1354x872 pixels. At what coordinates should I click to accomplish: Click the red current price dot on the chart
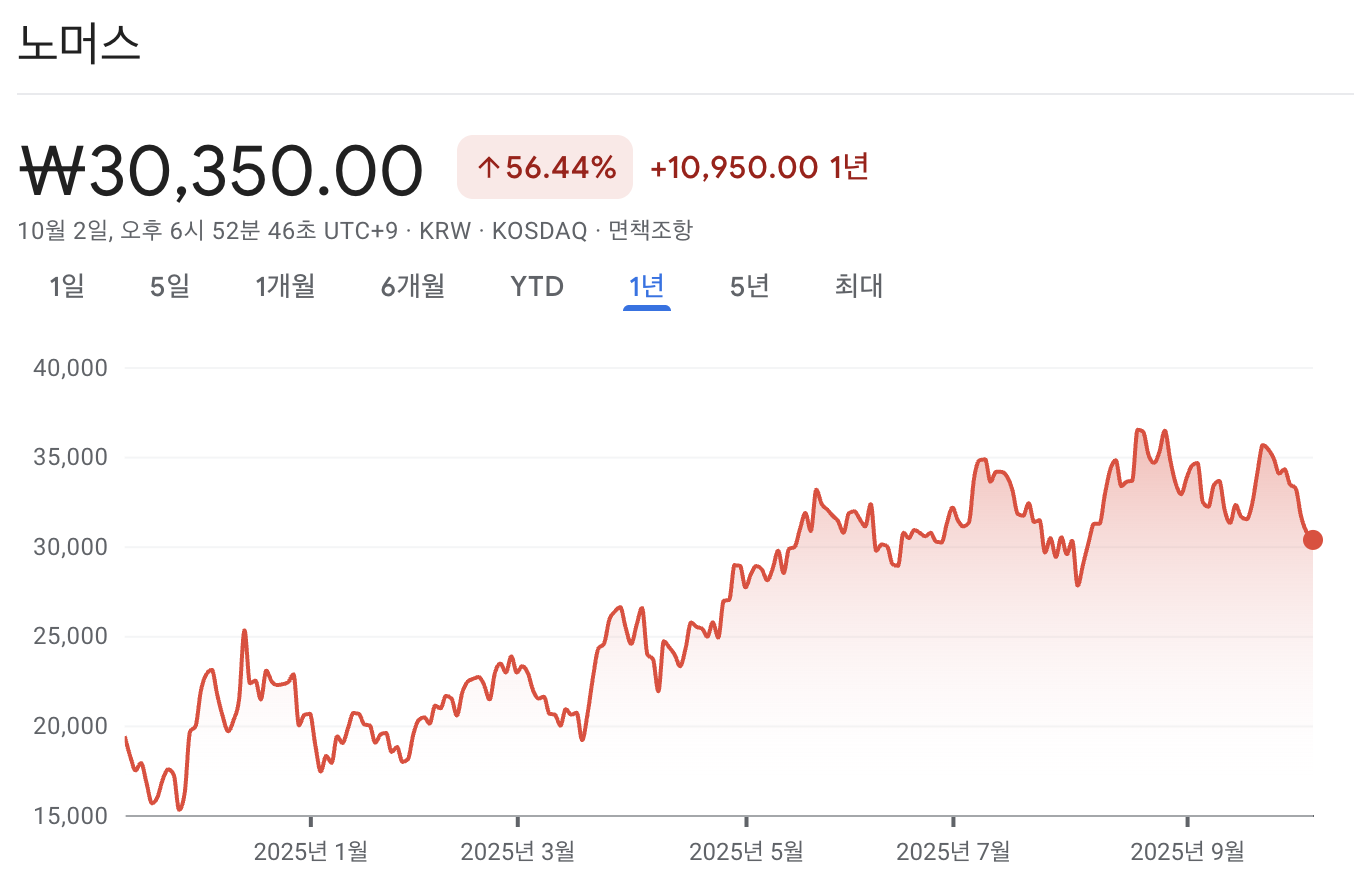[x=1312, y=539]
